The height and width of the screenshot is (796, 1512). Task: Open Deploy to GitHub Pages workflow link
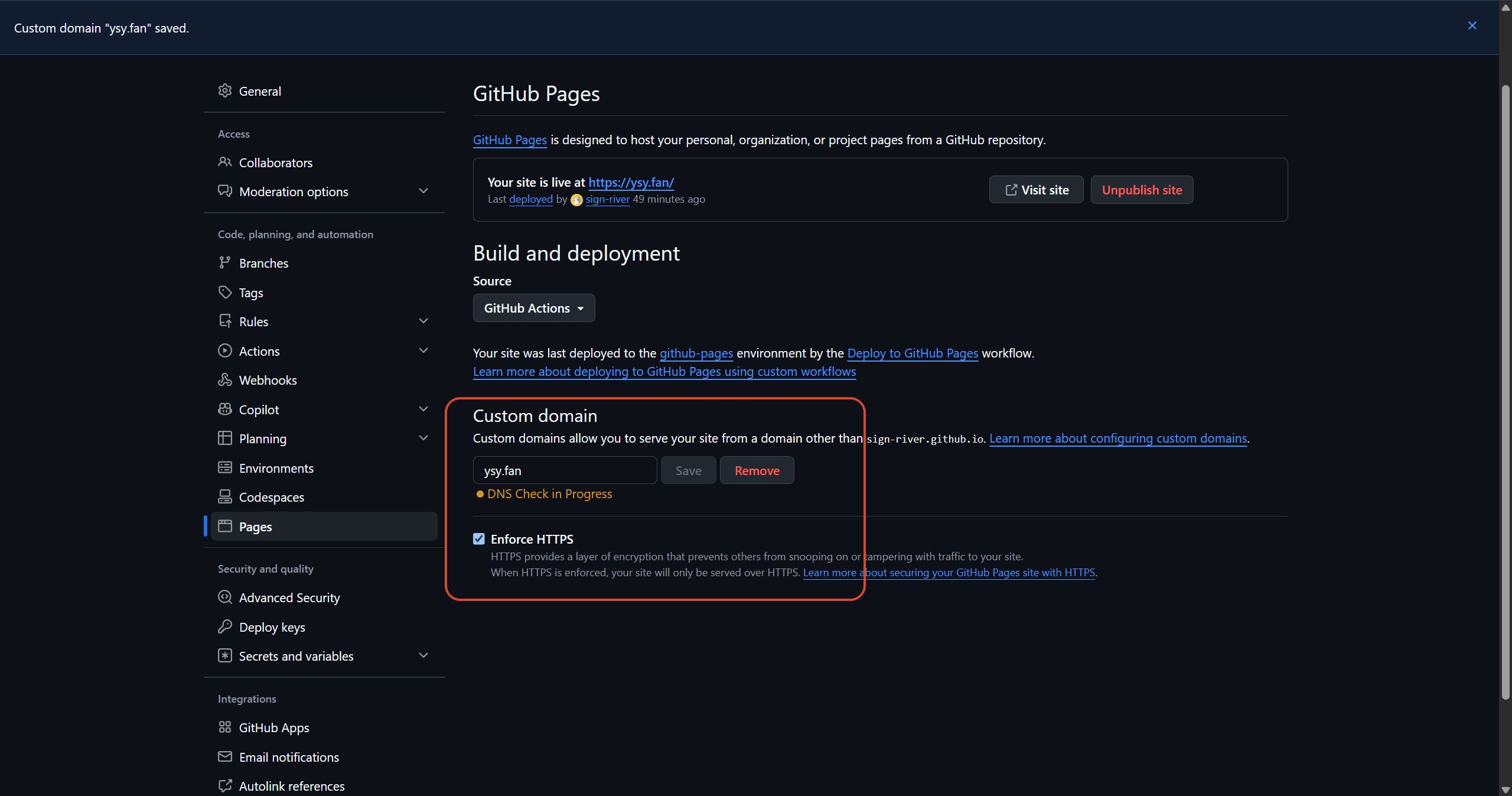(x=913, y=353)
